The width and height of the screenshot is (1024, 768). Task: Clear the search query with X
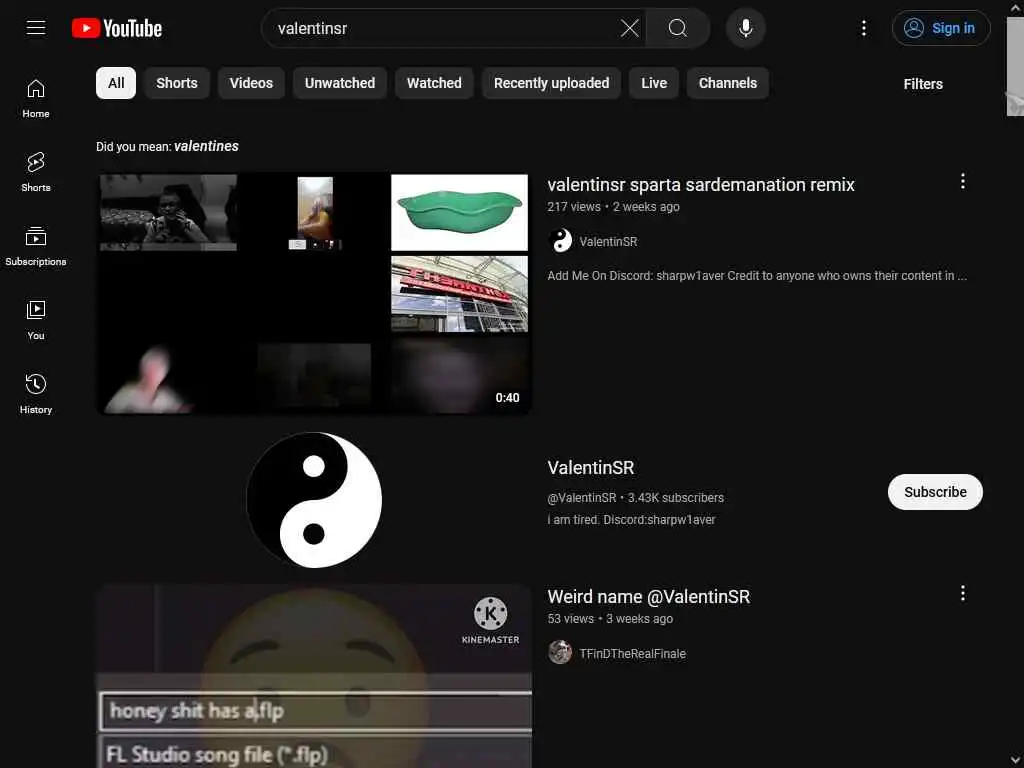click(x=630, y=28)
